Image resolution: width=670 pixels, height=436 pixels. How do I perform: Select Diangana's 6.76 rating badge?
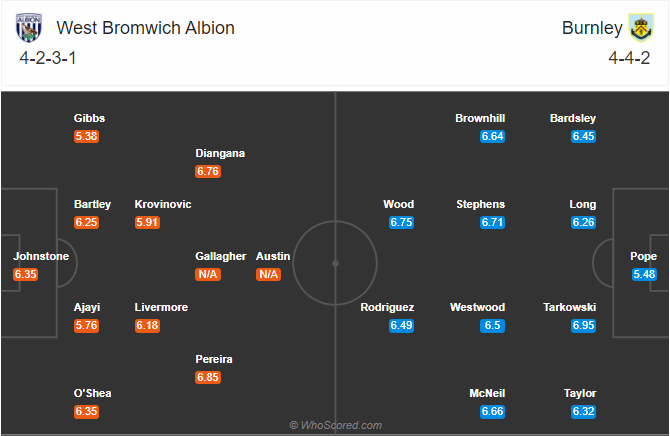coord(208,171)
